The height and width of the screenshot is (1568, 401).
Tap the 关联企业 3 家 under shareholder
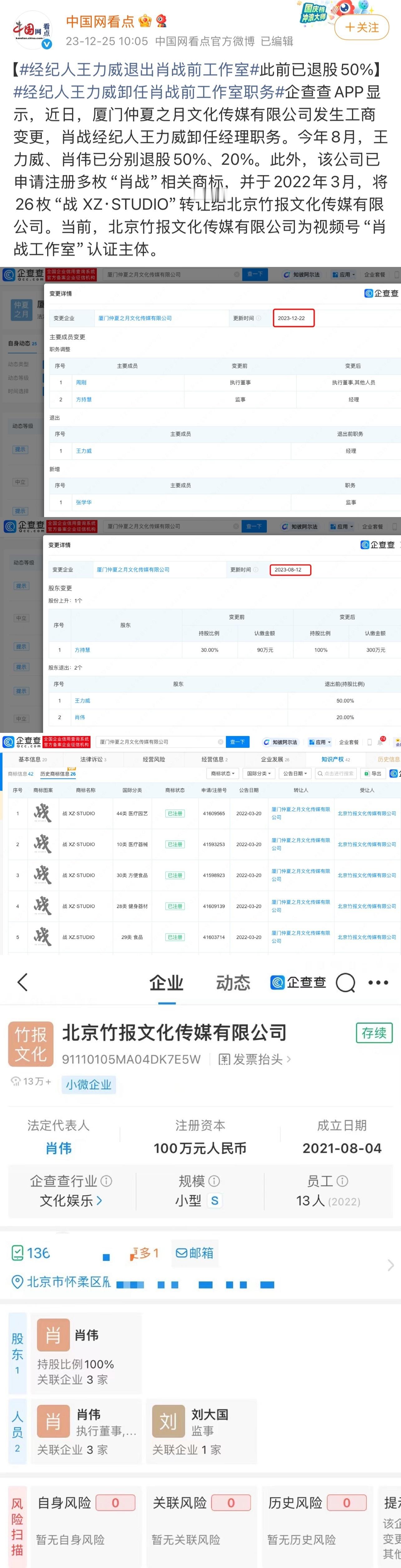pyautogui.click(x=72, y=1380)
